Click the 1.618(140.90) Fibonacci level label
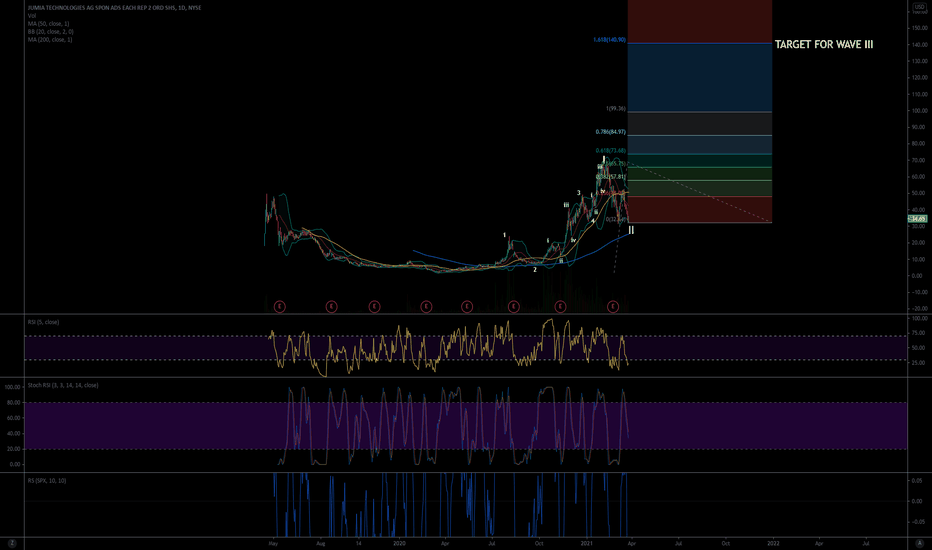This screenshot has height=550, width=932. coord(609,40)
